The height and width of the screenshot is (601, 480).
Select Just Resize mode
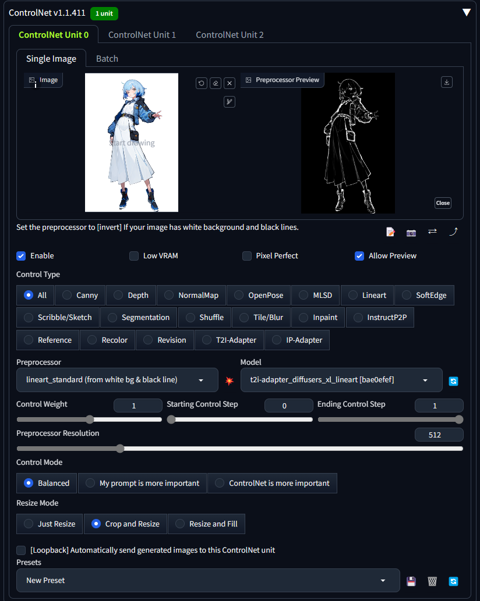coord(49,524)
